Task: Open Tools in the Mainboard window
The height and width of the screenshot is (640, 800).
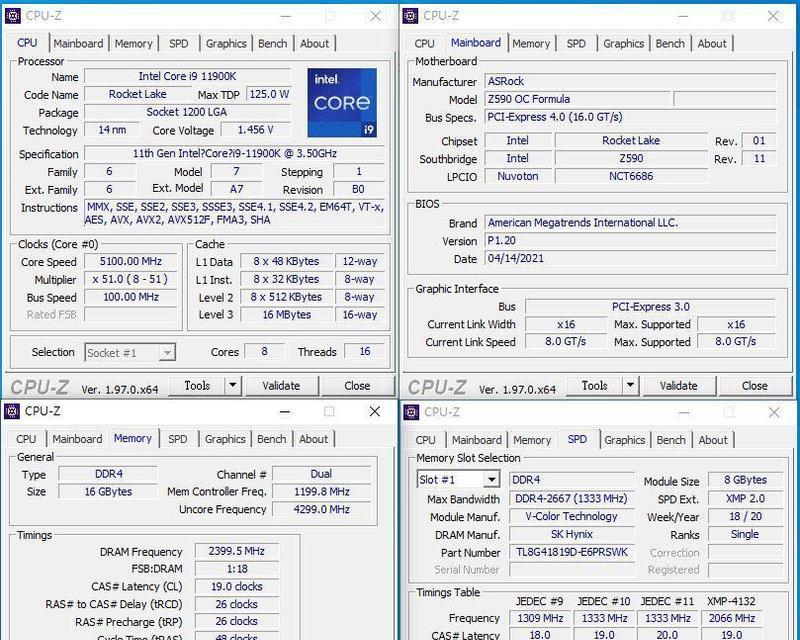Action: 594,385
